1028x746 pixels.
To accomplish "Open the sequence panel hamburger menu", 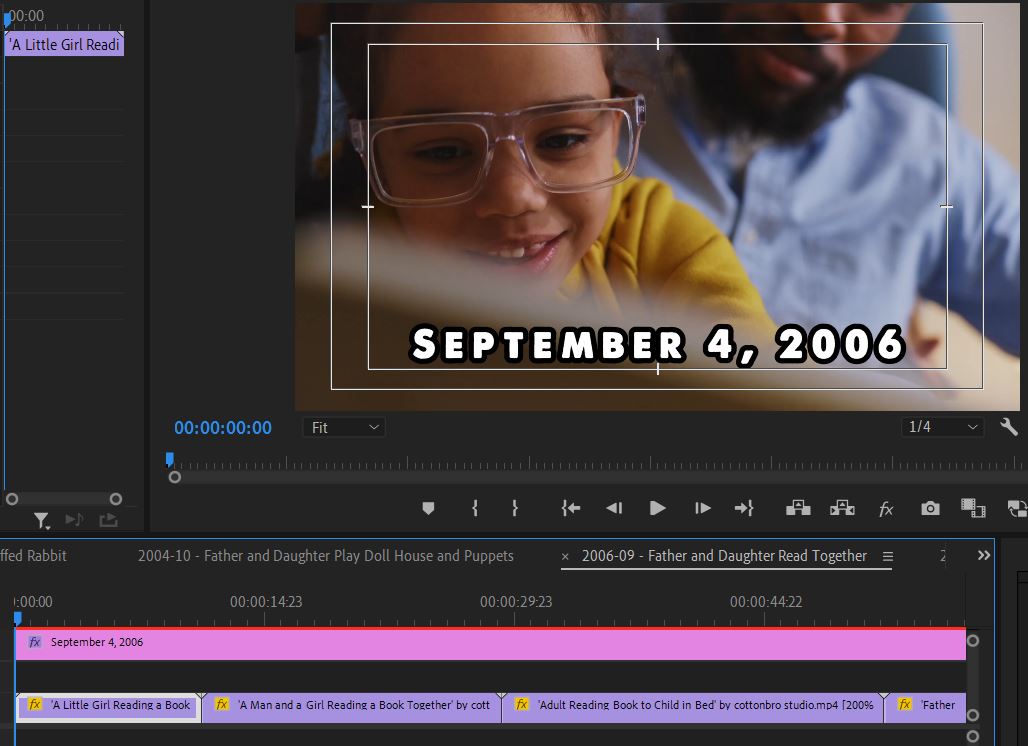I will click(888, 557).
